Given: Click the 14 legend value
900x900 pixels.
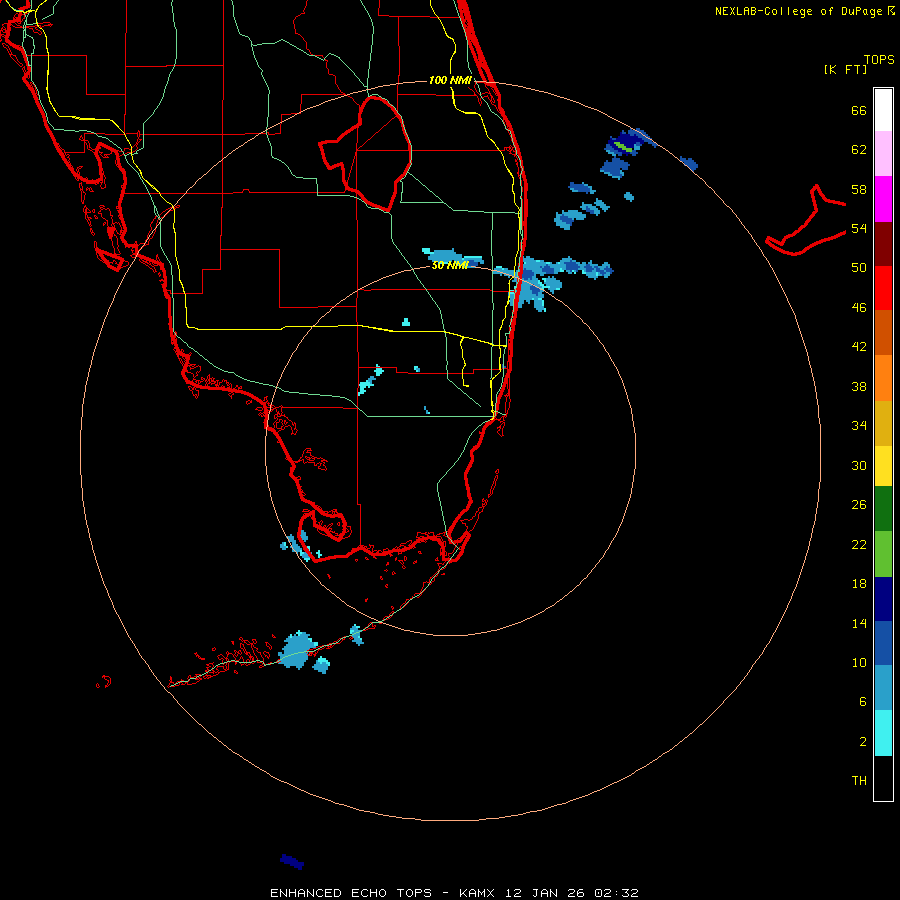Looking at the screenshot, I should pos(859,623).
